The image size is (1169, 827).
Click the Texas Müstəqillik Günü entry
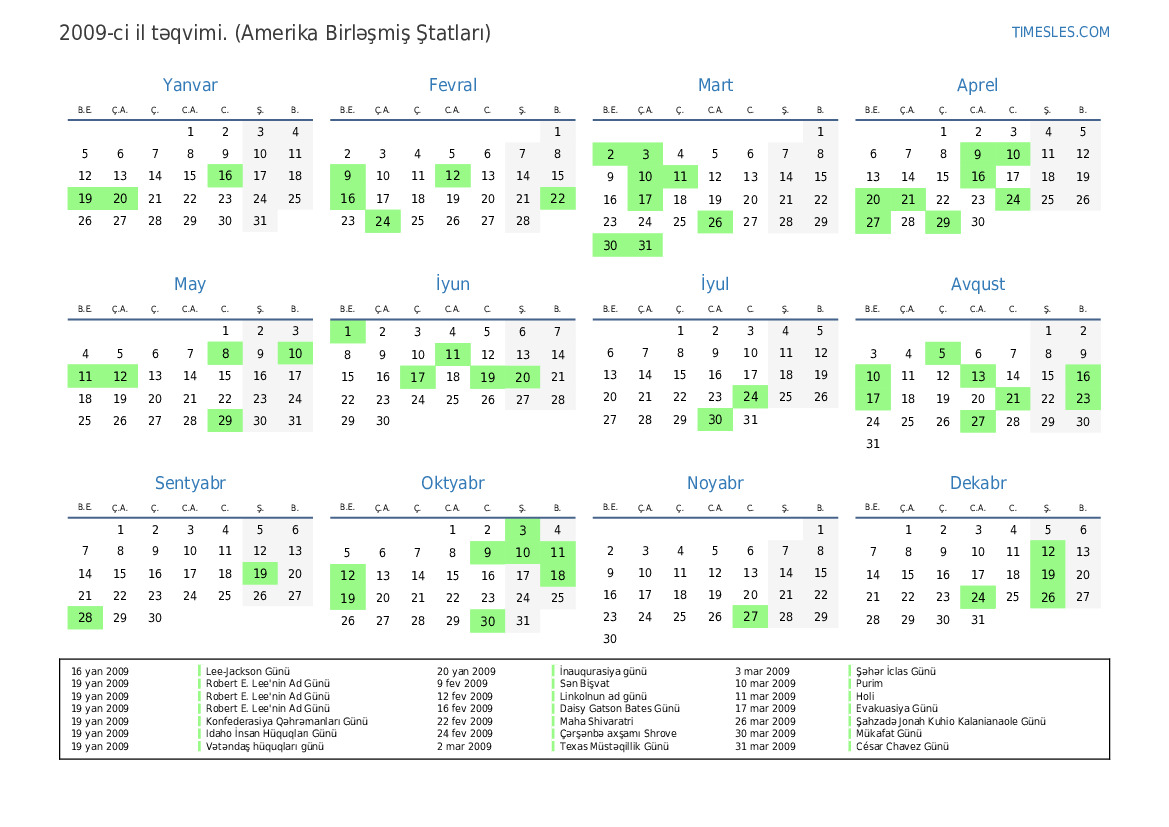pyautogui.click(x=614, y=746)
